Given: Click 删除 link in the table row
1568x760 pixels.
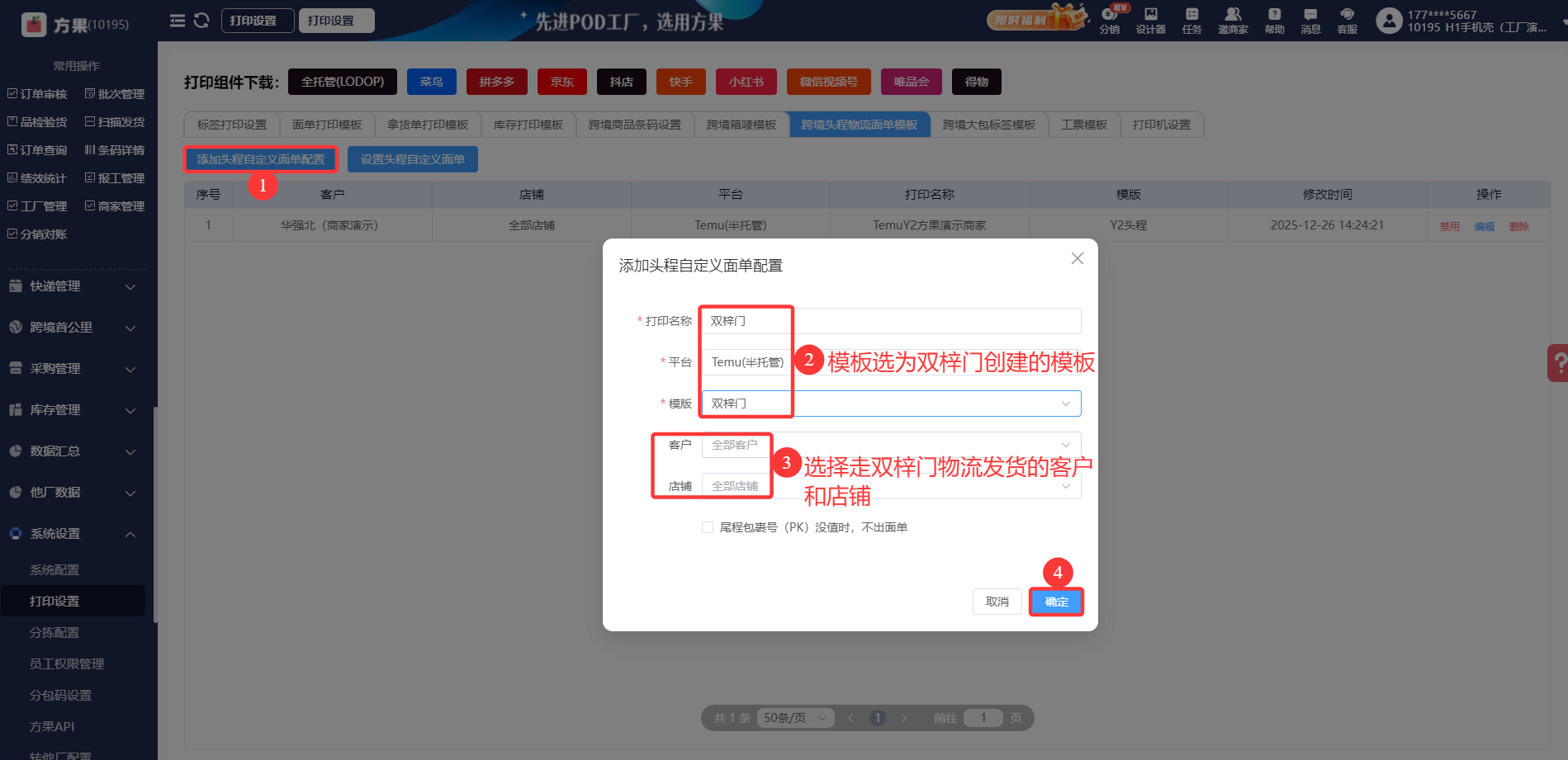Looking at the screenshot, I should tap(1519, 226).
